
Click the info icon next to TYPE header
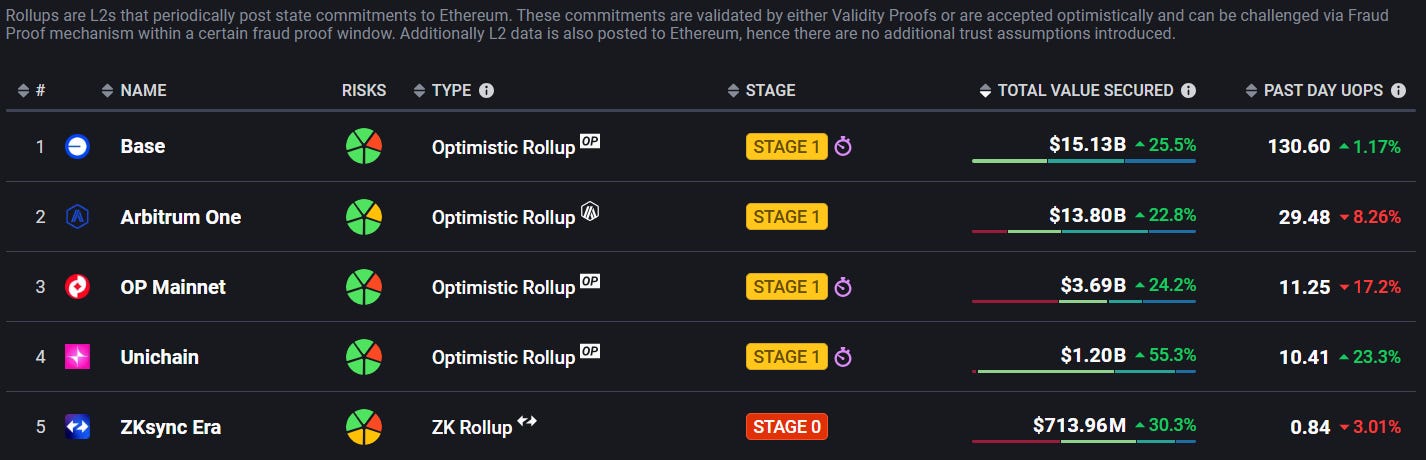click(x=486, y=90)
